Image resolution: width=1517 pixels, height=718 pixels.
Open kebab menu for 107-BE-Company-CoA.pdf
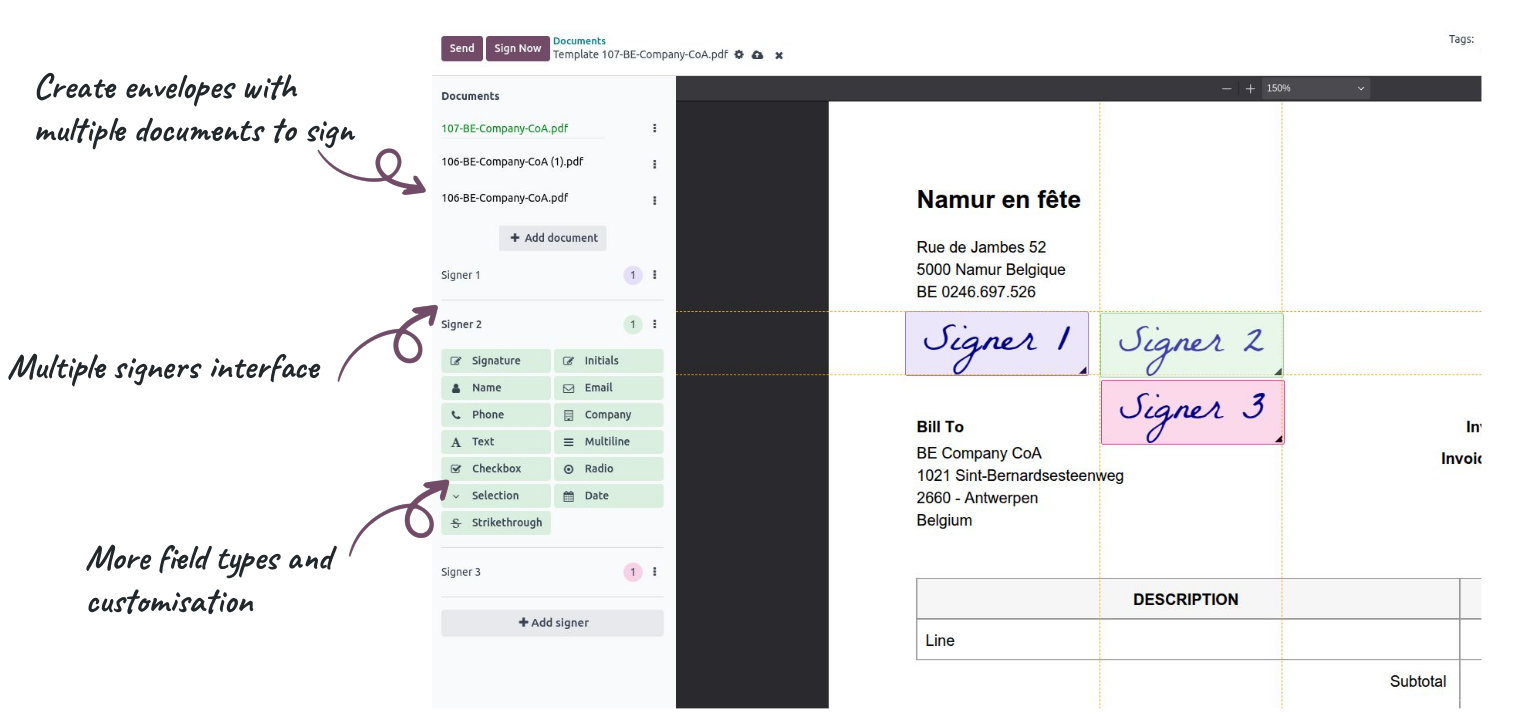pyautogui.click(x=655, y=128)
